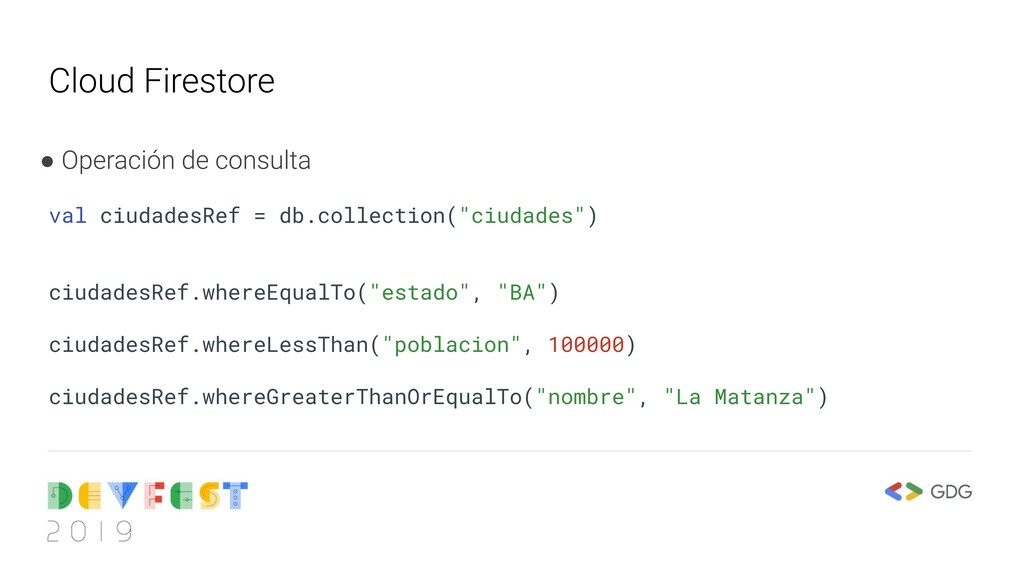
Task: Click the green letter D in the DevFest logo
Action: click(x=60, y=496)
